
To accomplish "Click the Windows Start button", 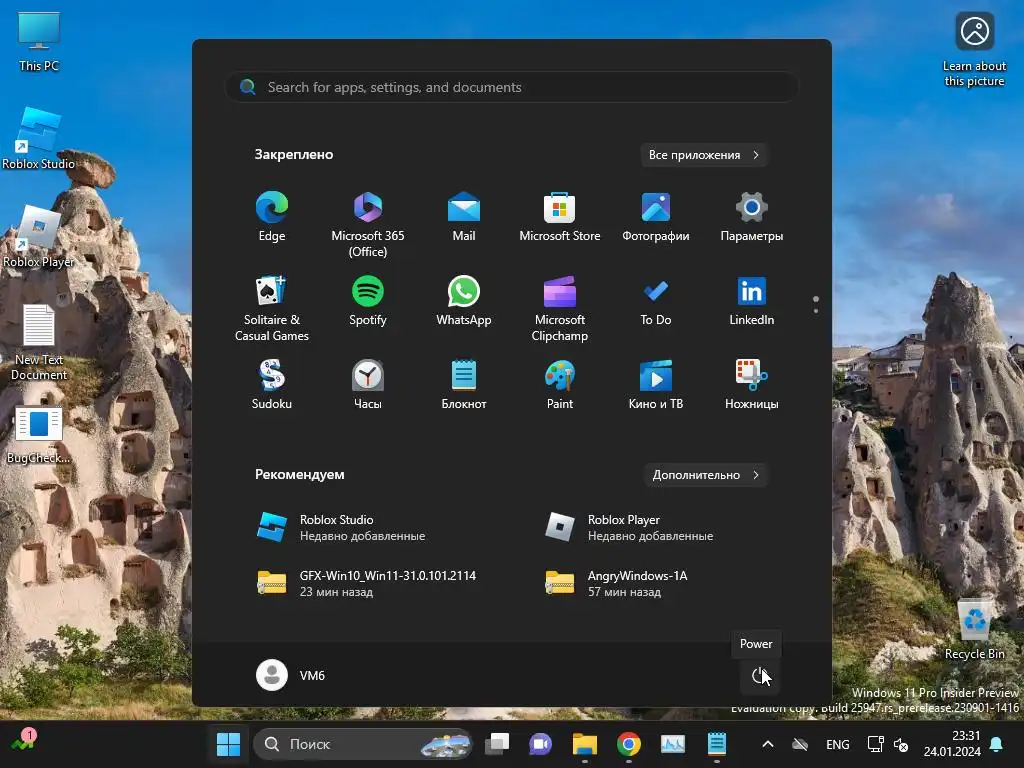I will click(x=228, y=744).
